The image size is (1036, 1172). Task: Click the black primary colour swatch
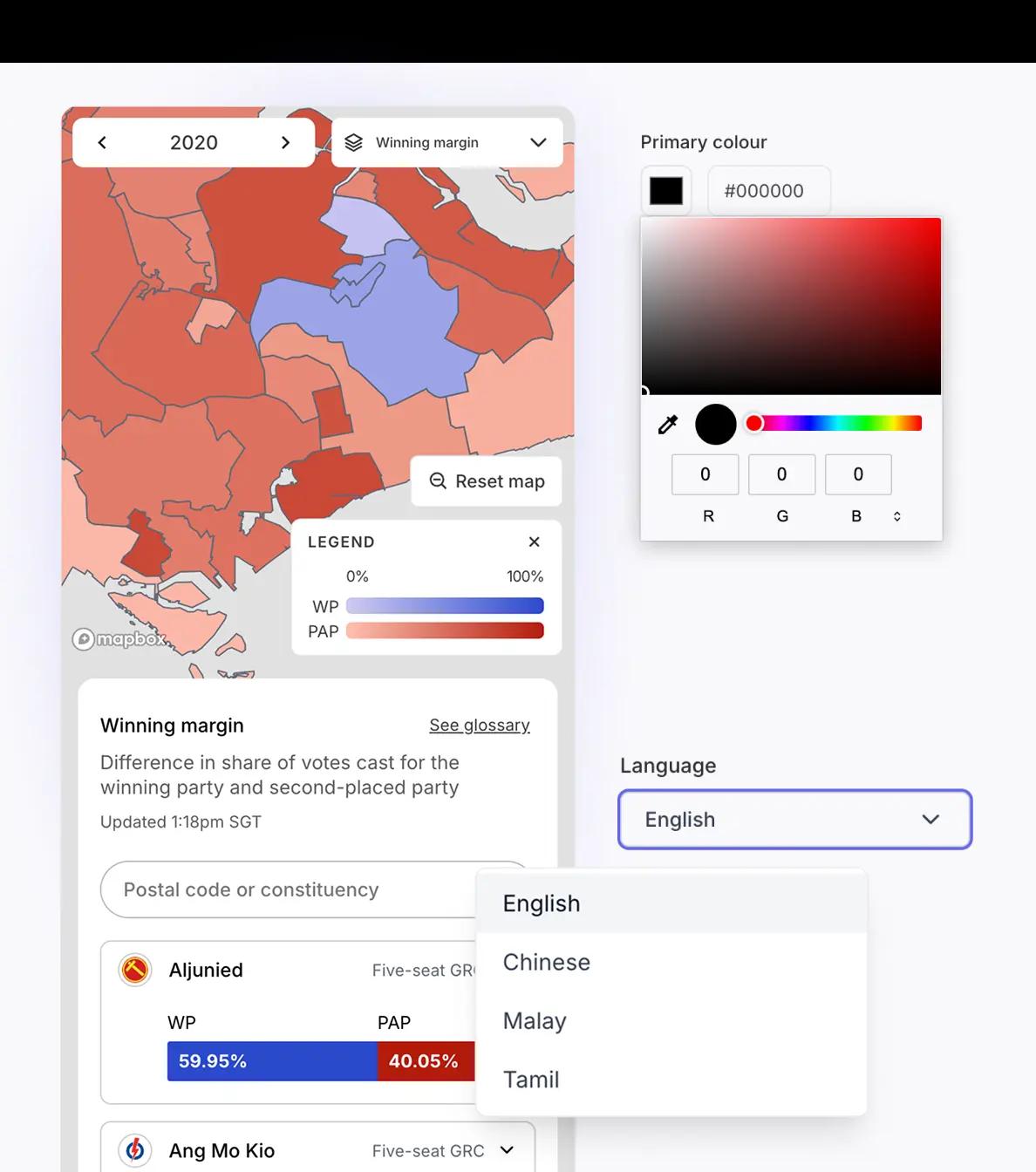click(x=666, y=191)
